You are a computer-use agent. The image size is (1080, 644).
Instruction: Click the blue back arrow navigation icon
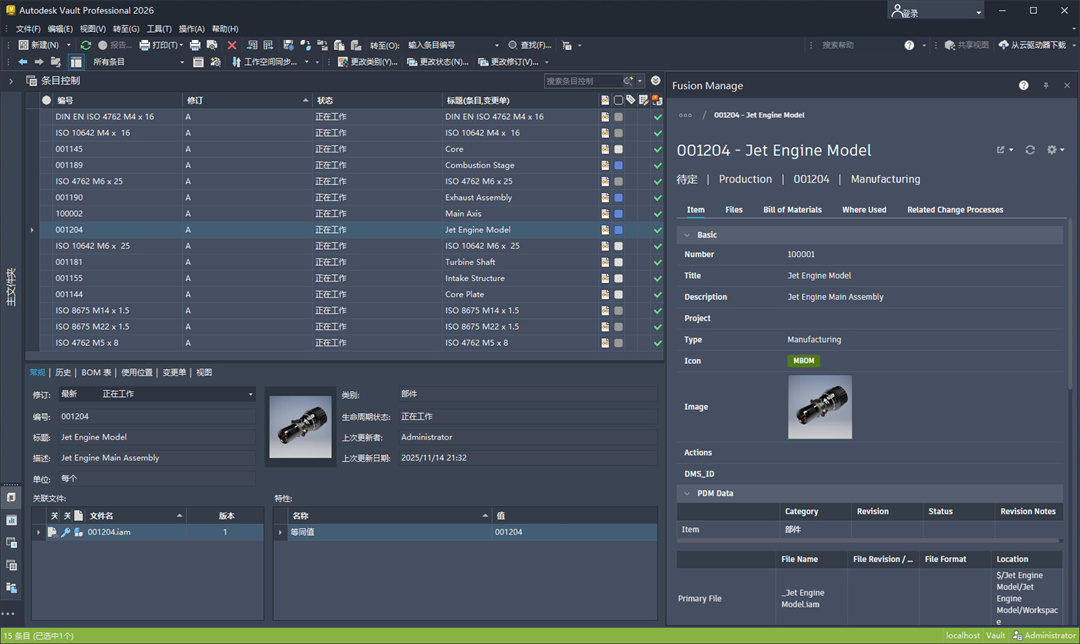[23, 62]
